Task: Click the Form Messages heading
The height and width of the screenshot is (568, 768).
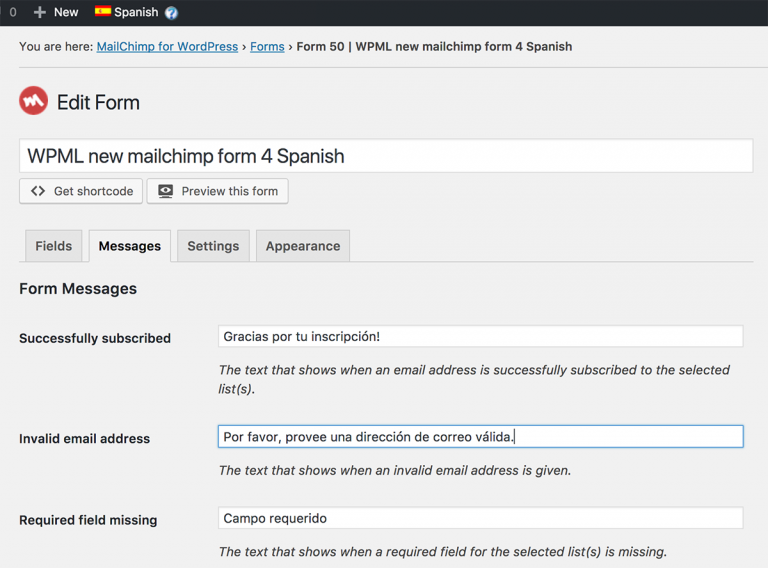Action: 78,289
